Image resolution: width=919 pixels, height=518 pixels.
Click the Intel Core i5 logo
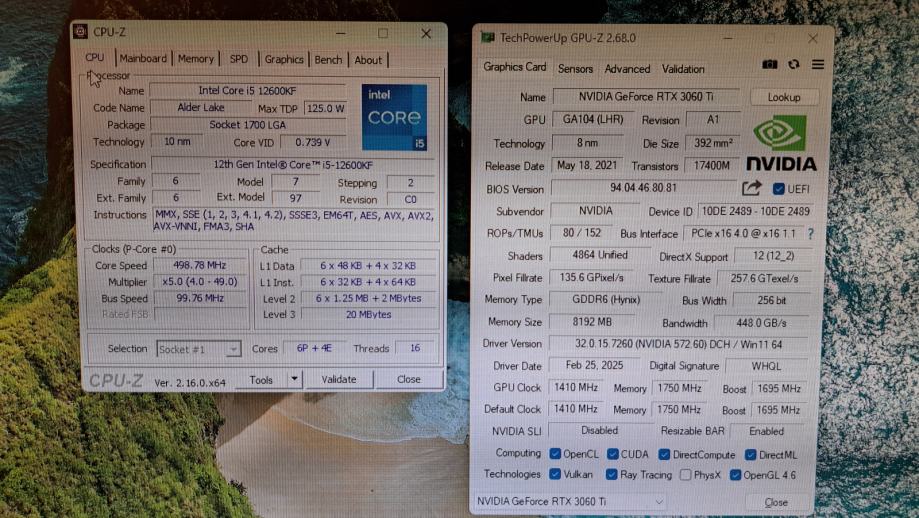tap(394, 117)
